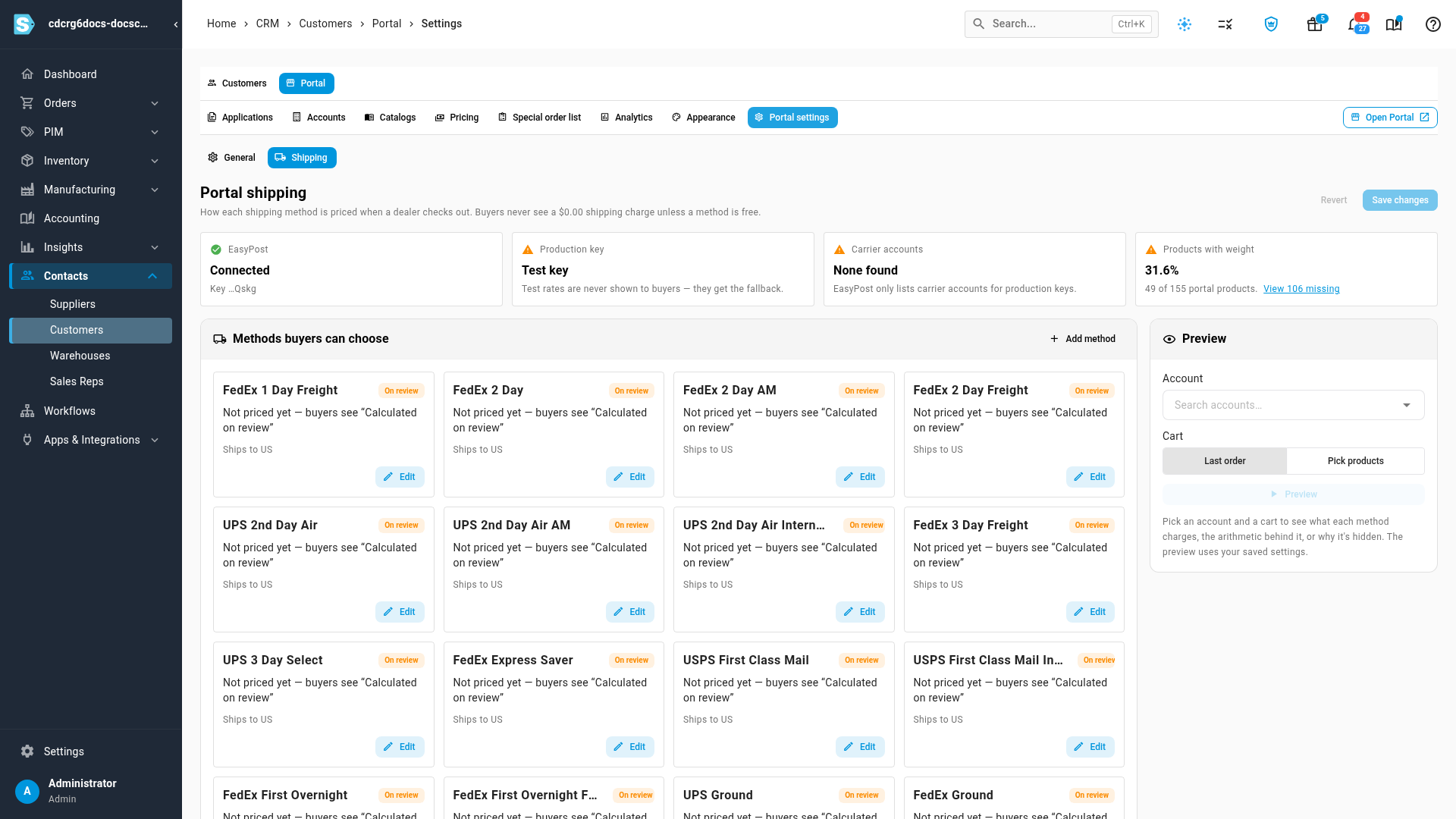The image size is (1456, 819).
Task: Open the notifications bell icon
Action: (x=1354, y=24)
